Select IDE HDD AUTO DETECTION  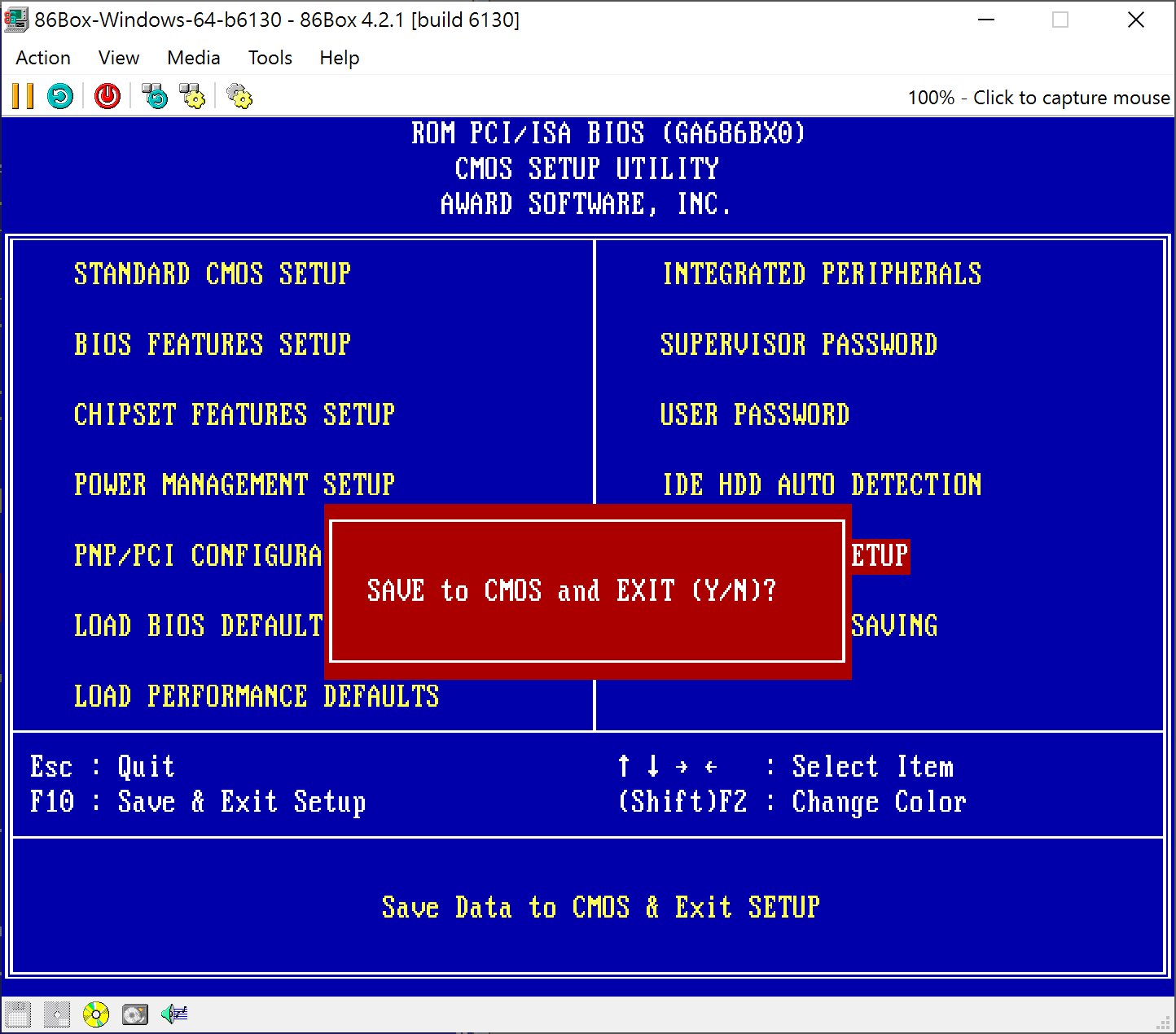click(x=822, y=485)
